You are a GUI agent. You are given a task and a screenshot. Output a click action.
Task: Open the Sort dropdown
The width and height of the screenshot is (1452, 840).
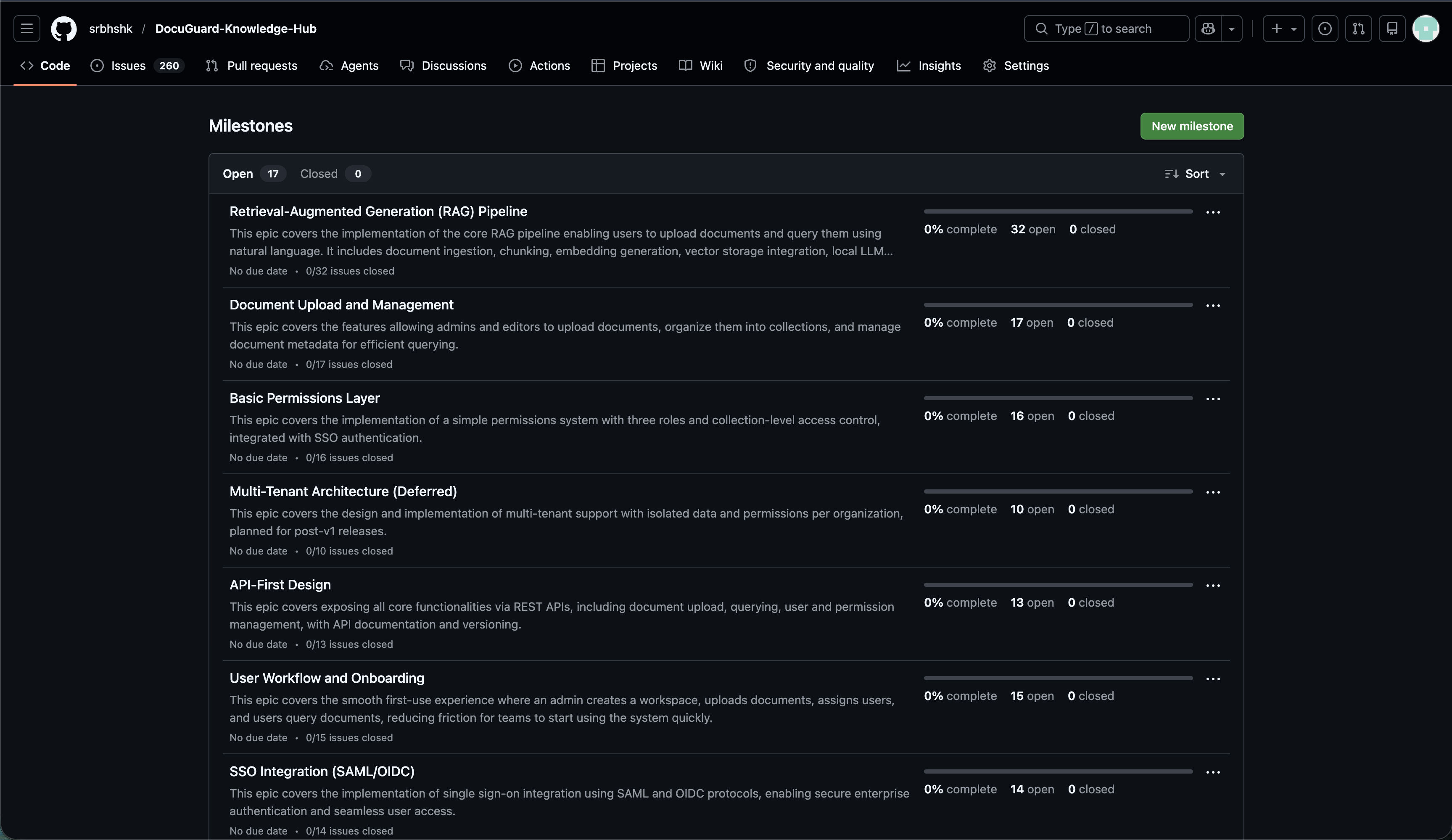[x=1195, y=174]
